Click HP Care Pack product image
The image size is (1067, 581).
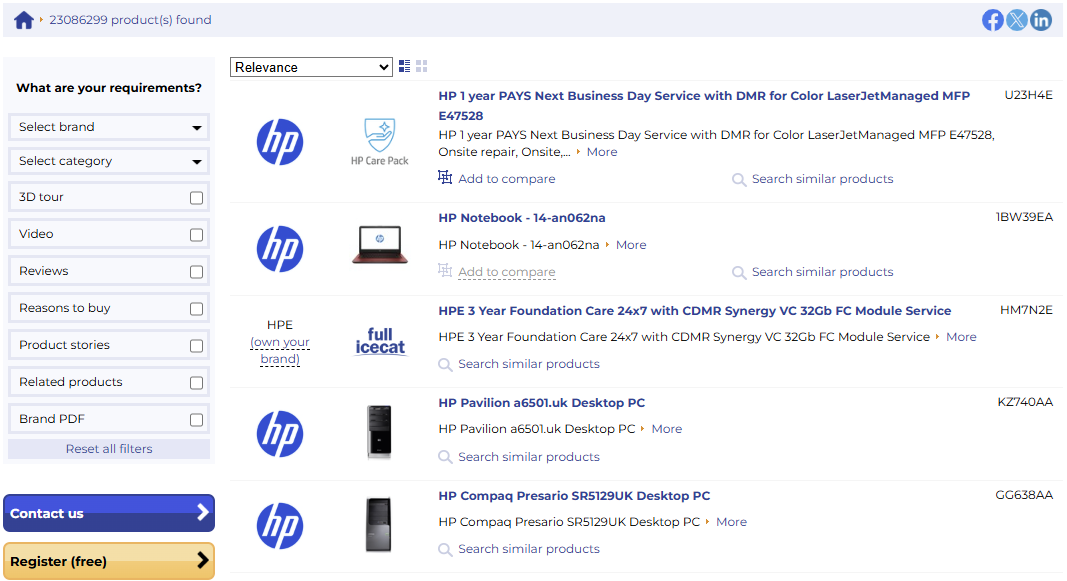(380, 142)
